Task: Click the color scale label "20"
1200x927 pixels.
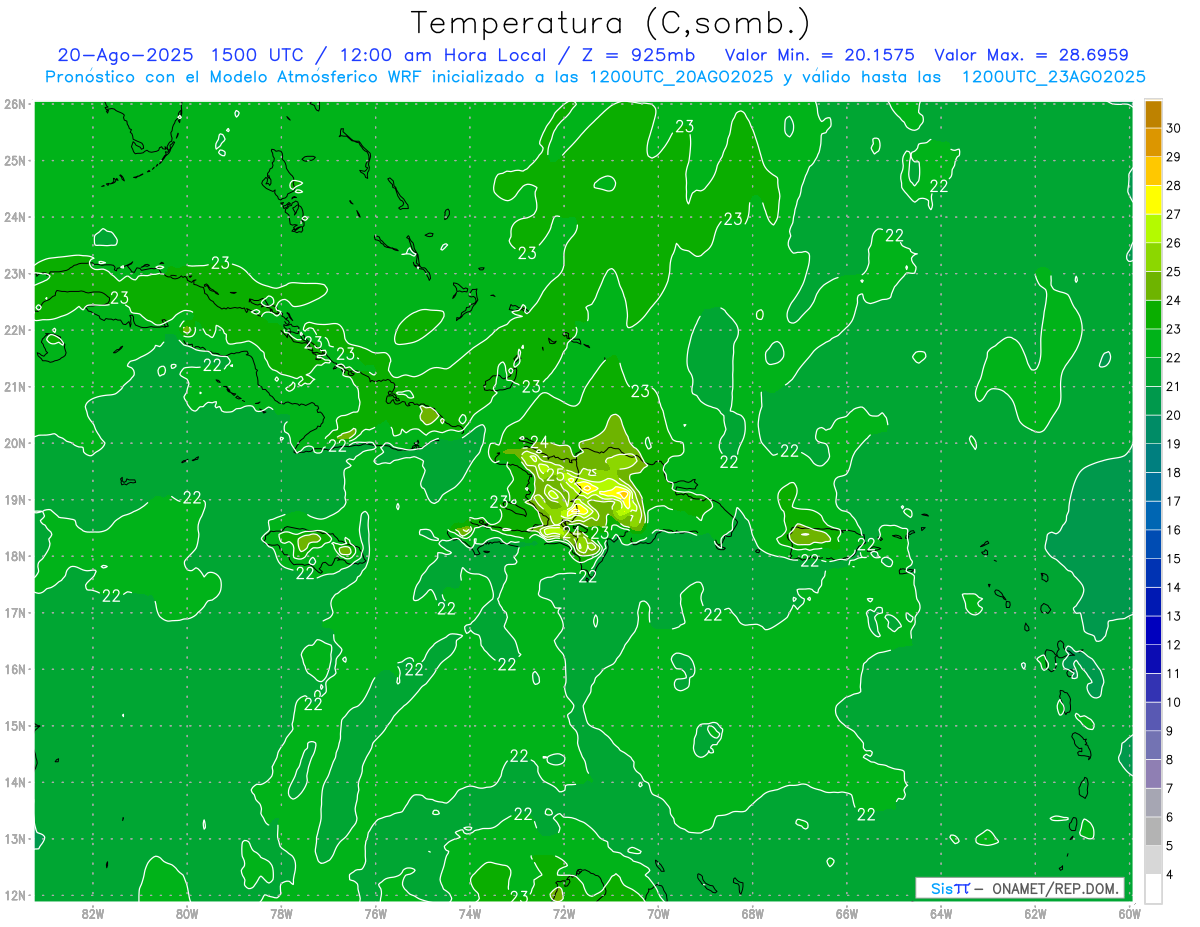Action: pos(1173,415)
